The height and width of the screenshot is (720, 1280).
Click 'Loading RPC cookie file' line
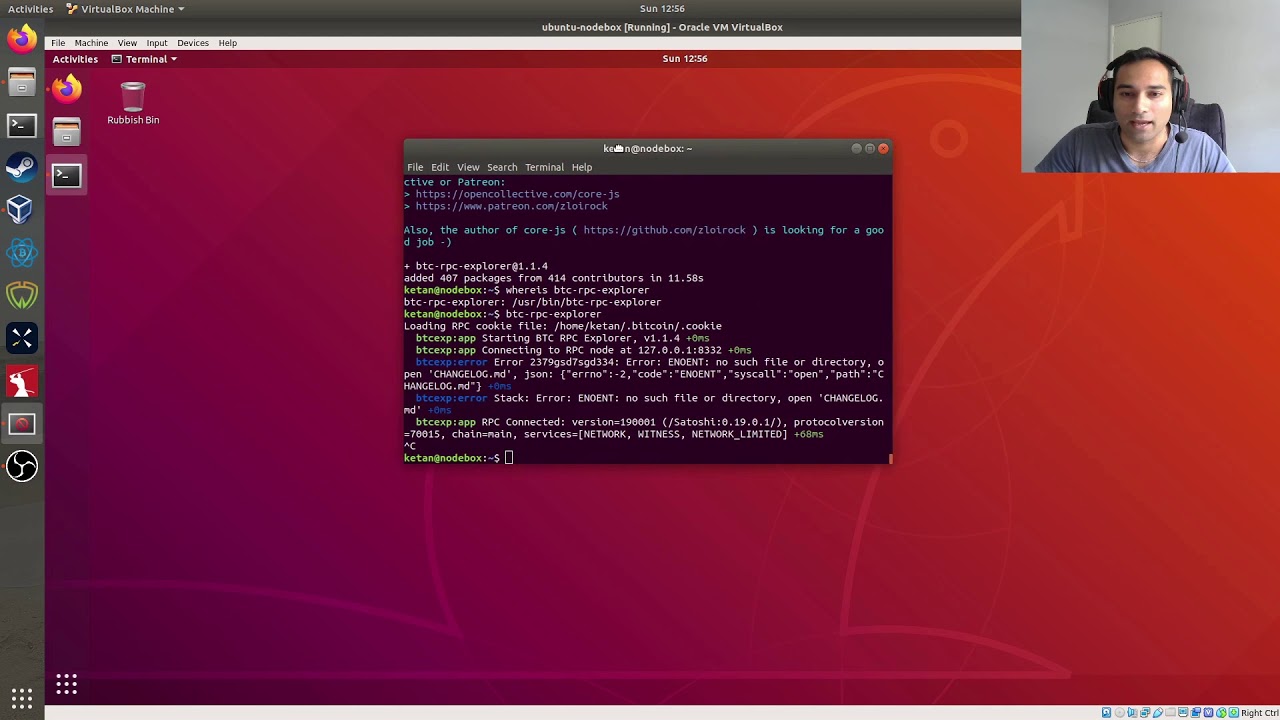click(x=562, y=326)
